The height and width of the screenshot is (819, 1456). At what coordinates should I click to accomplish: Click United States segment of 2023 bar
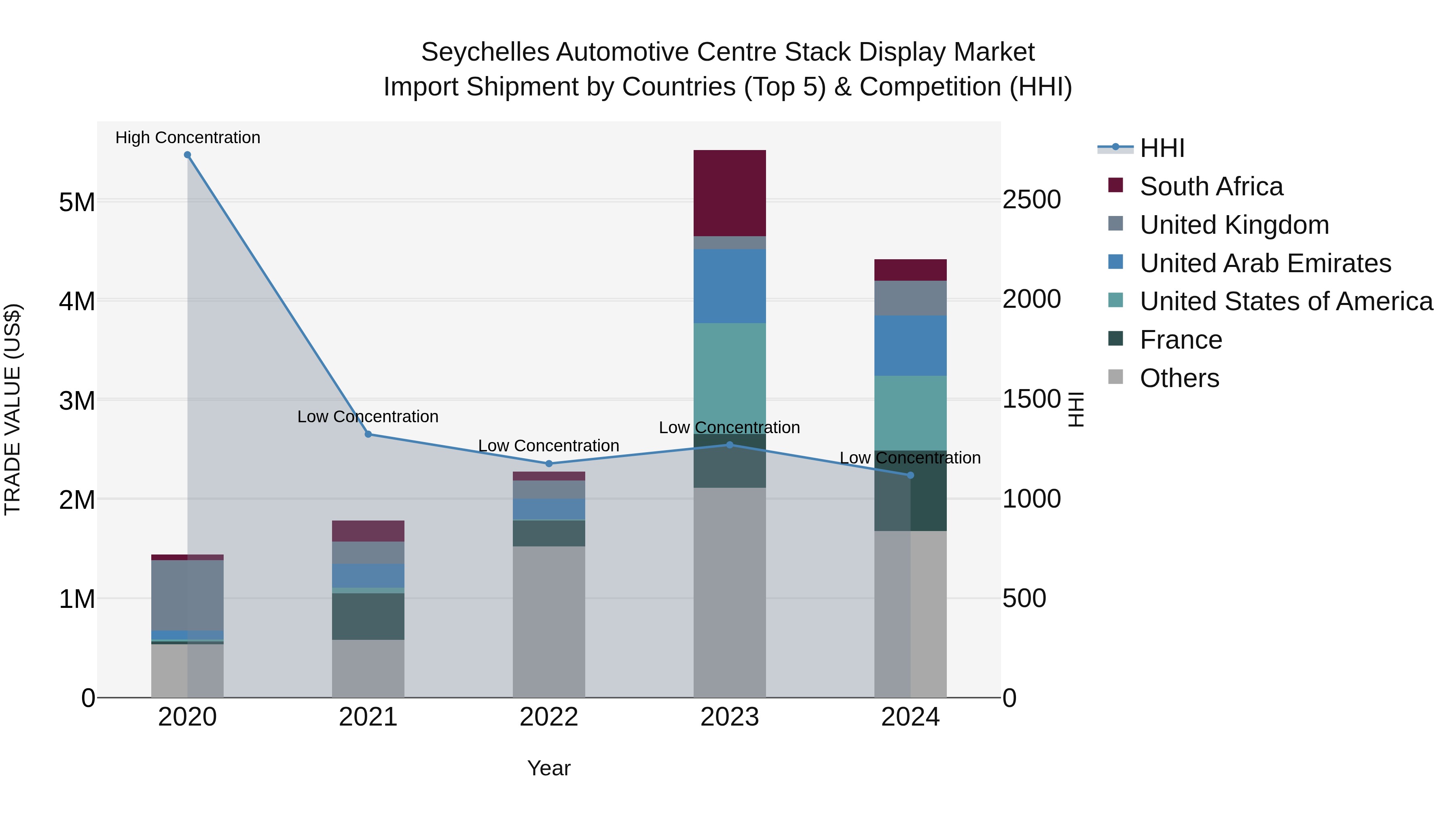pos(730,379)
